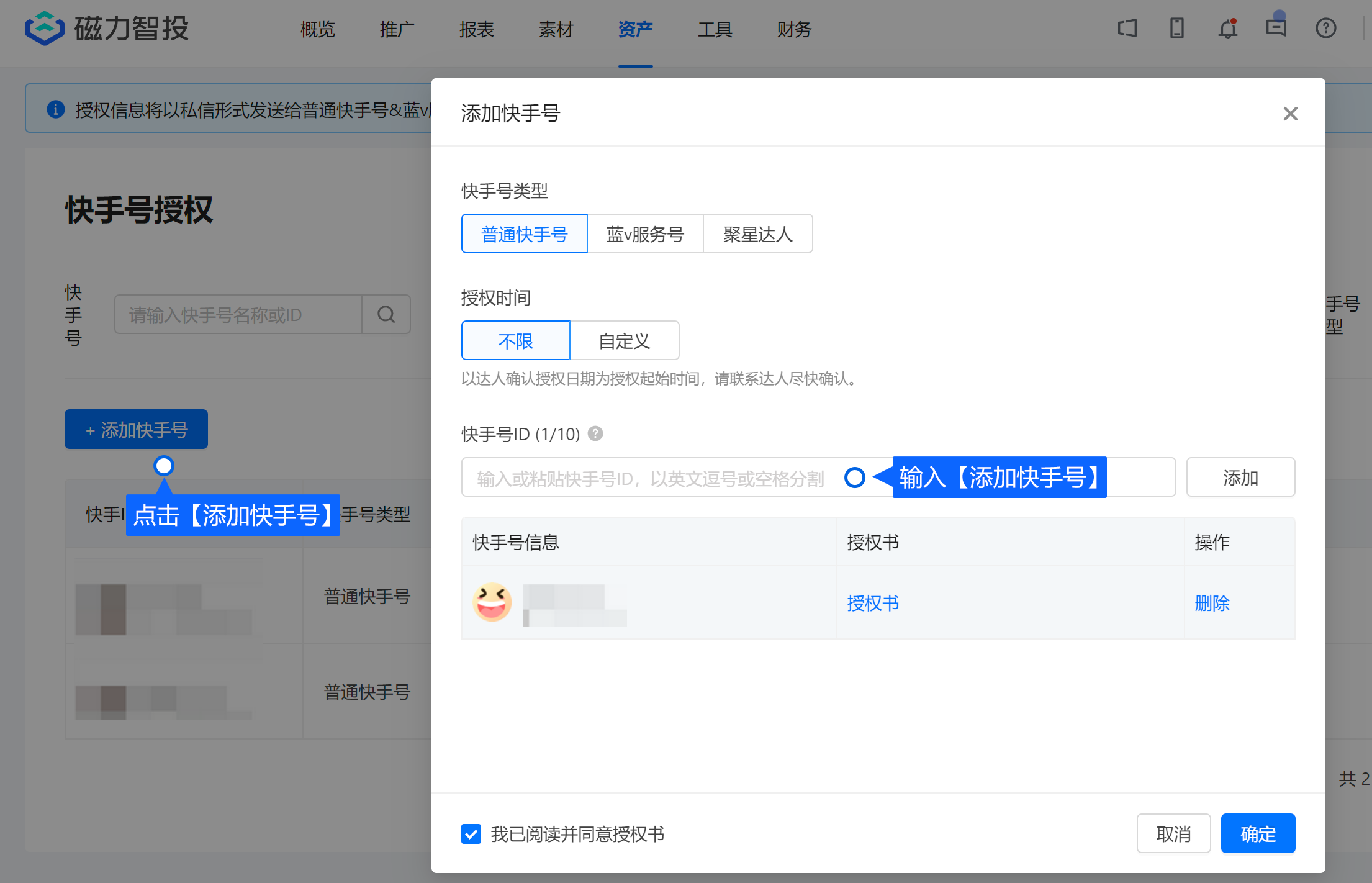Click 删除 to remove the account row
This screenshot has height=883, width=1372.
(1212, 602)
